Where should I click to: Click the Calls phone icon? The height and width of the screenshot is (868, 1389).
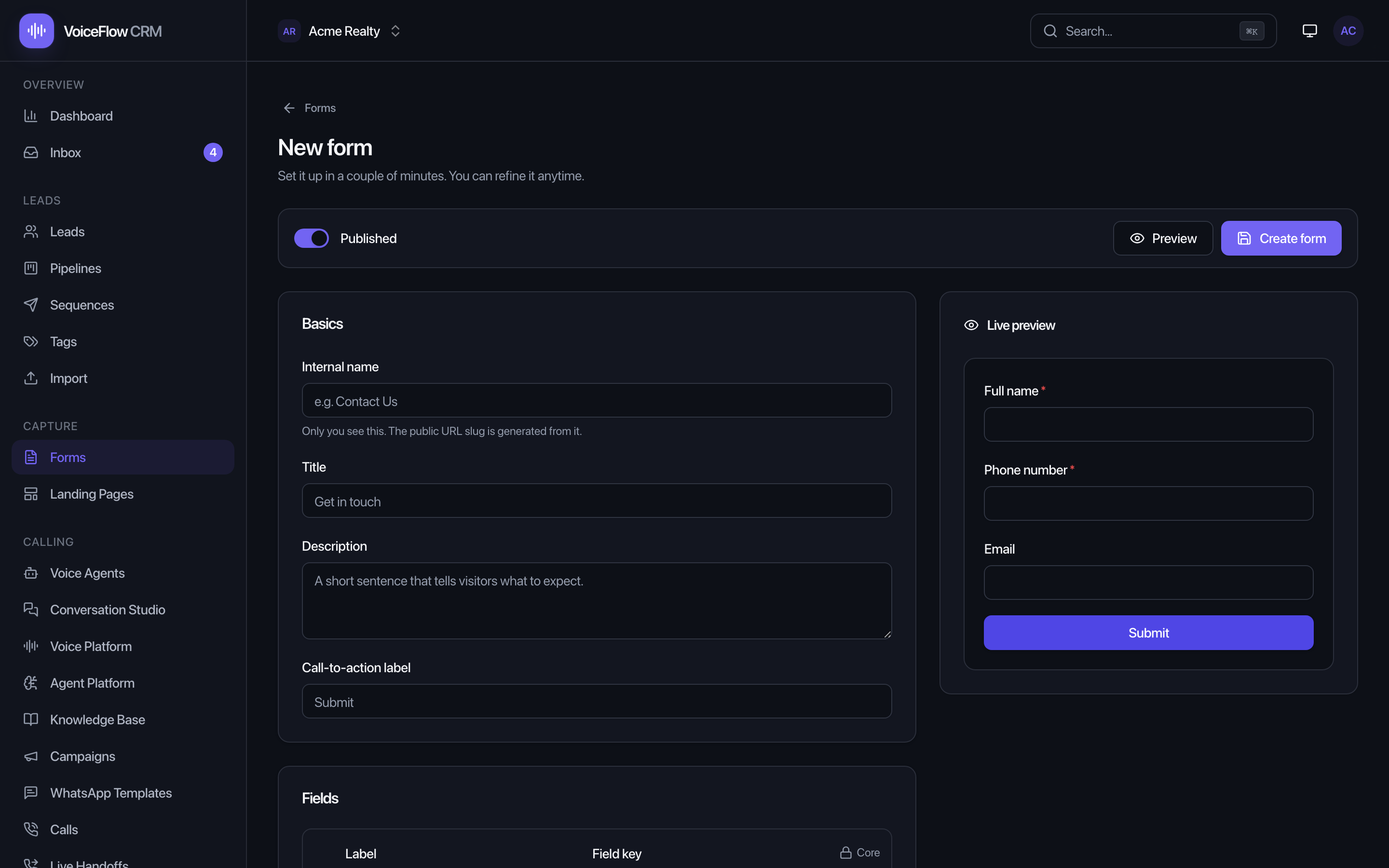coord(31,829)
